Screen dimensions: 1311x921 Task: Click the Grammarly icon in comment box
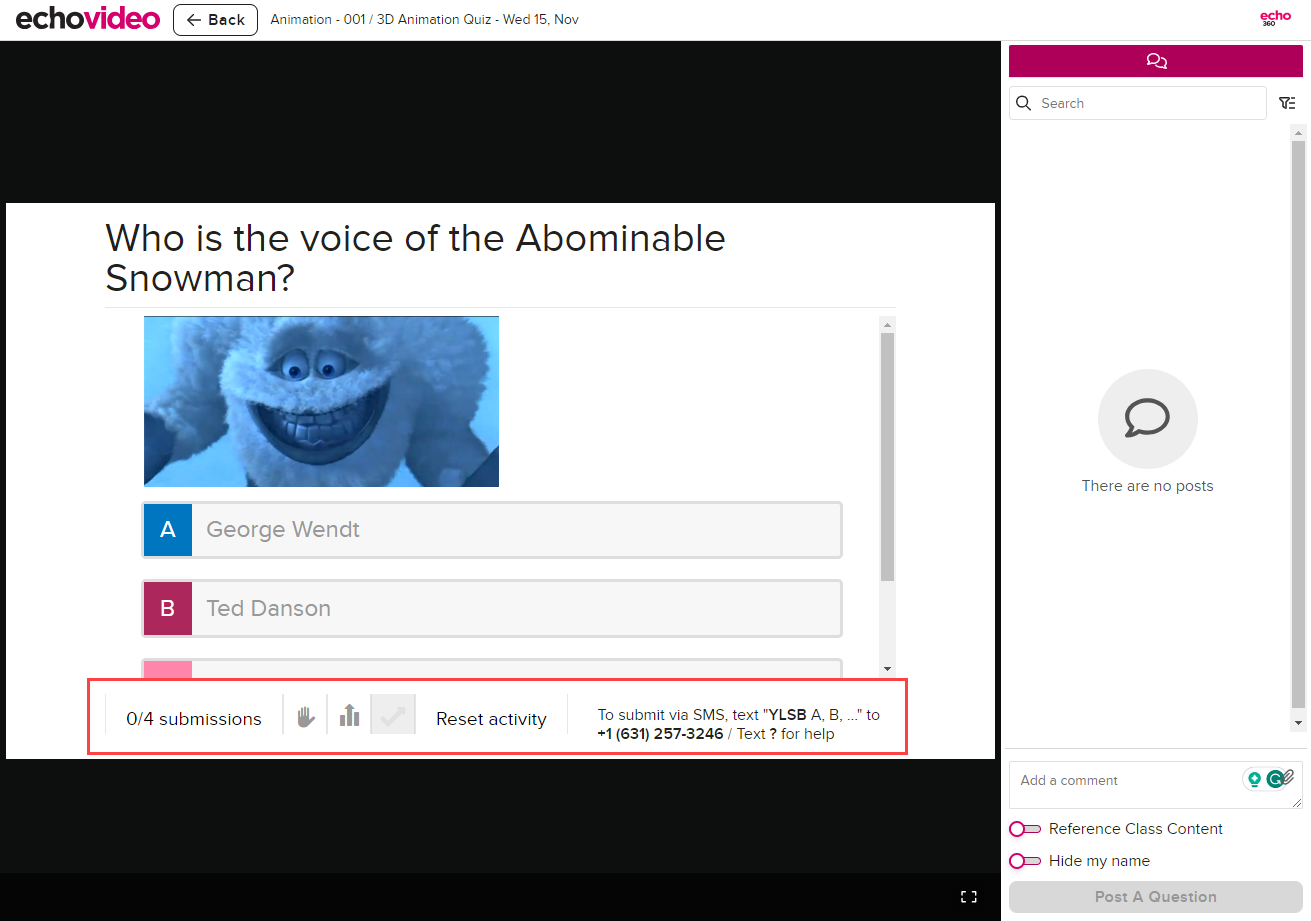tap(1276, 779)
